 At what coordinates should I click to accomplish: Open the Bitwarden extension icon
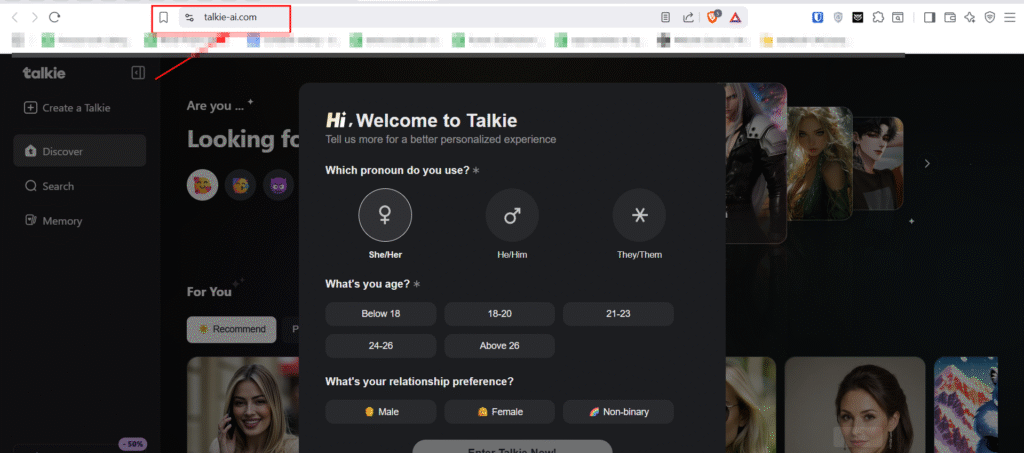pos(818,18)
